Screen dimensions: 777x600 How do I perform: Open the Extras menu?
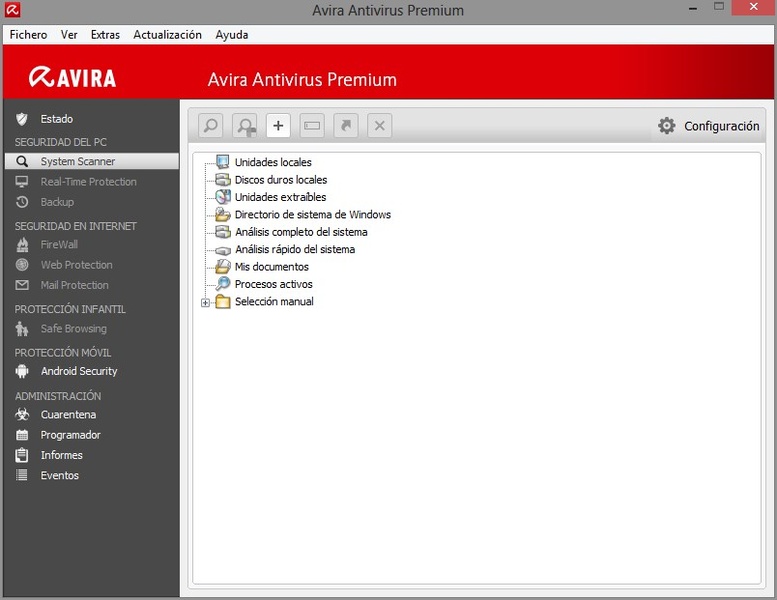tap(105, 35)
